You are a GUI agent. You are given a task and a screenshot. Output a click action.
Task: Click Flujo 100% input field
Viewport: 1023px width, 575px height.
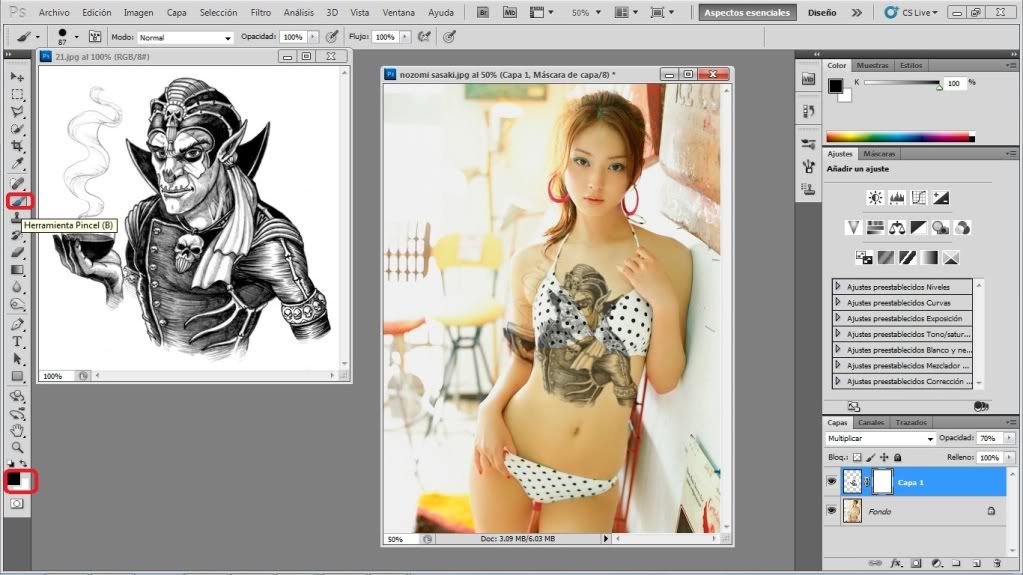pos(386,37)
